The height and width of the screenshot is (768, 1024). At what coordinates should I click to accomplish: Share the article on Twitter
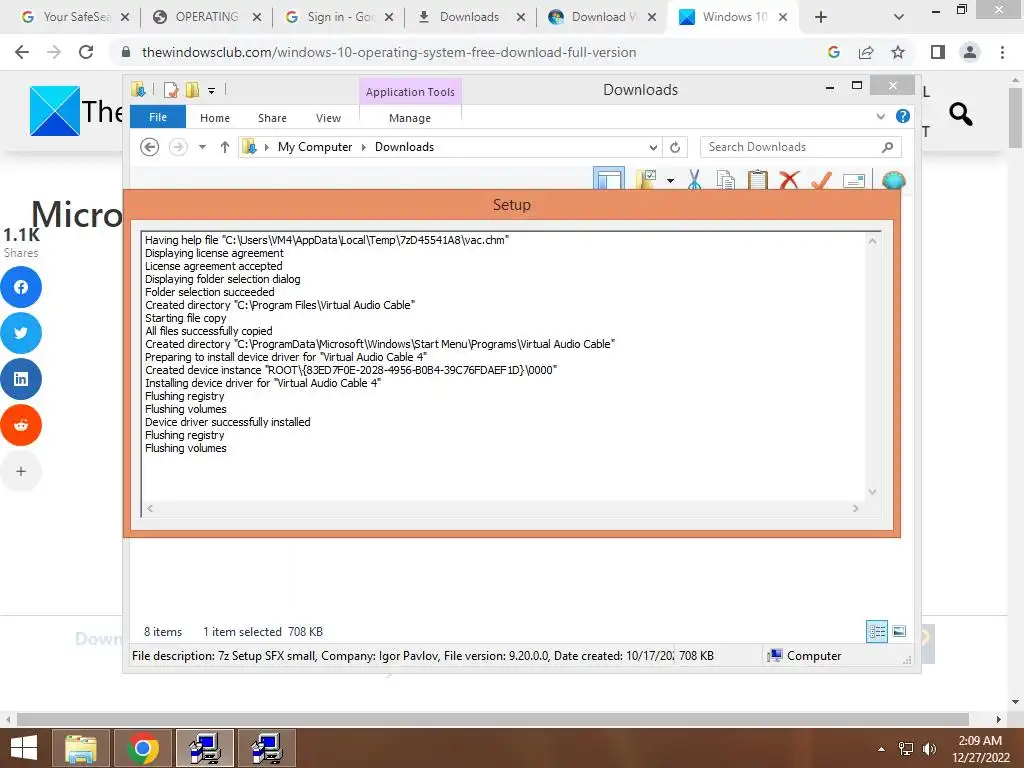click(x=21, y=333)
